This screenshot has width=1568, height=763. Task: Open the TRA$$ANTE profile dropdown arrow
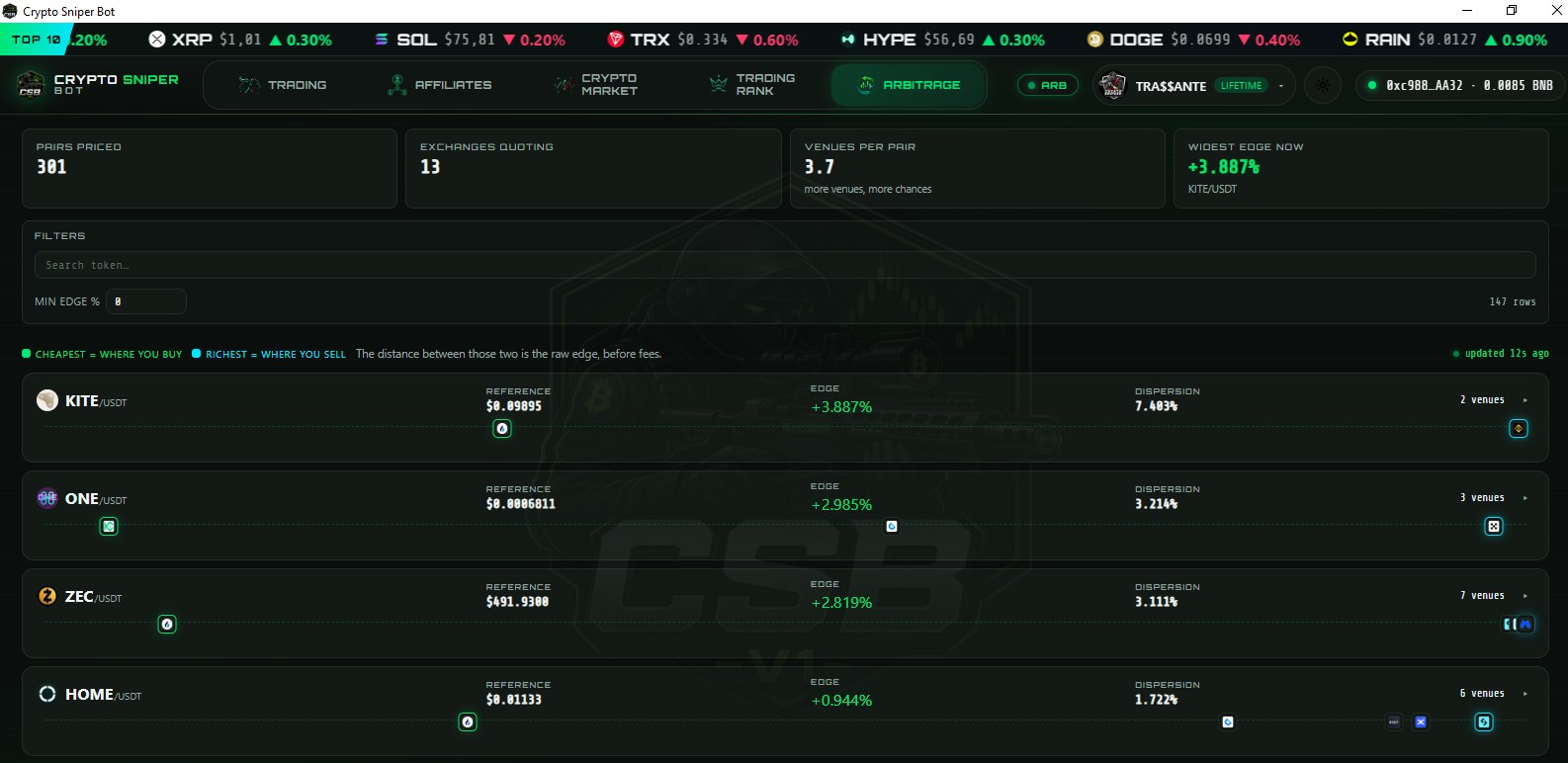1281,86
